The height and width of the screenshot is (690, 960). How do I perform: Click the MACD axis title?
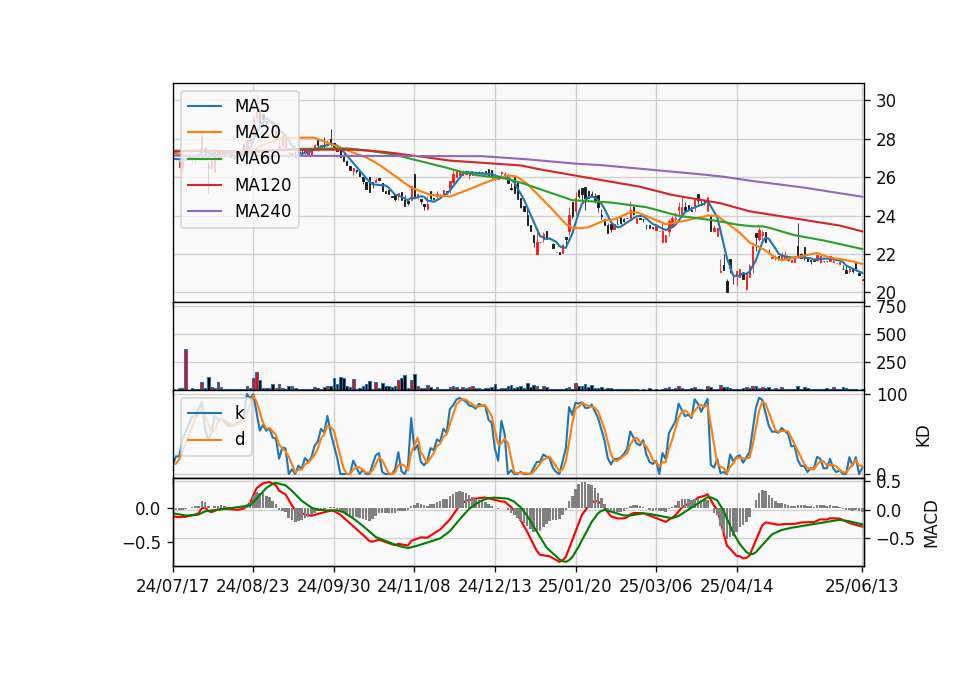coord(931,524)
